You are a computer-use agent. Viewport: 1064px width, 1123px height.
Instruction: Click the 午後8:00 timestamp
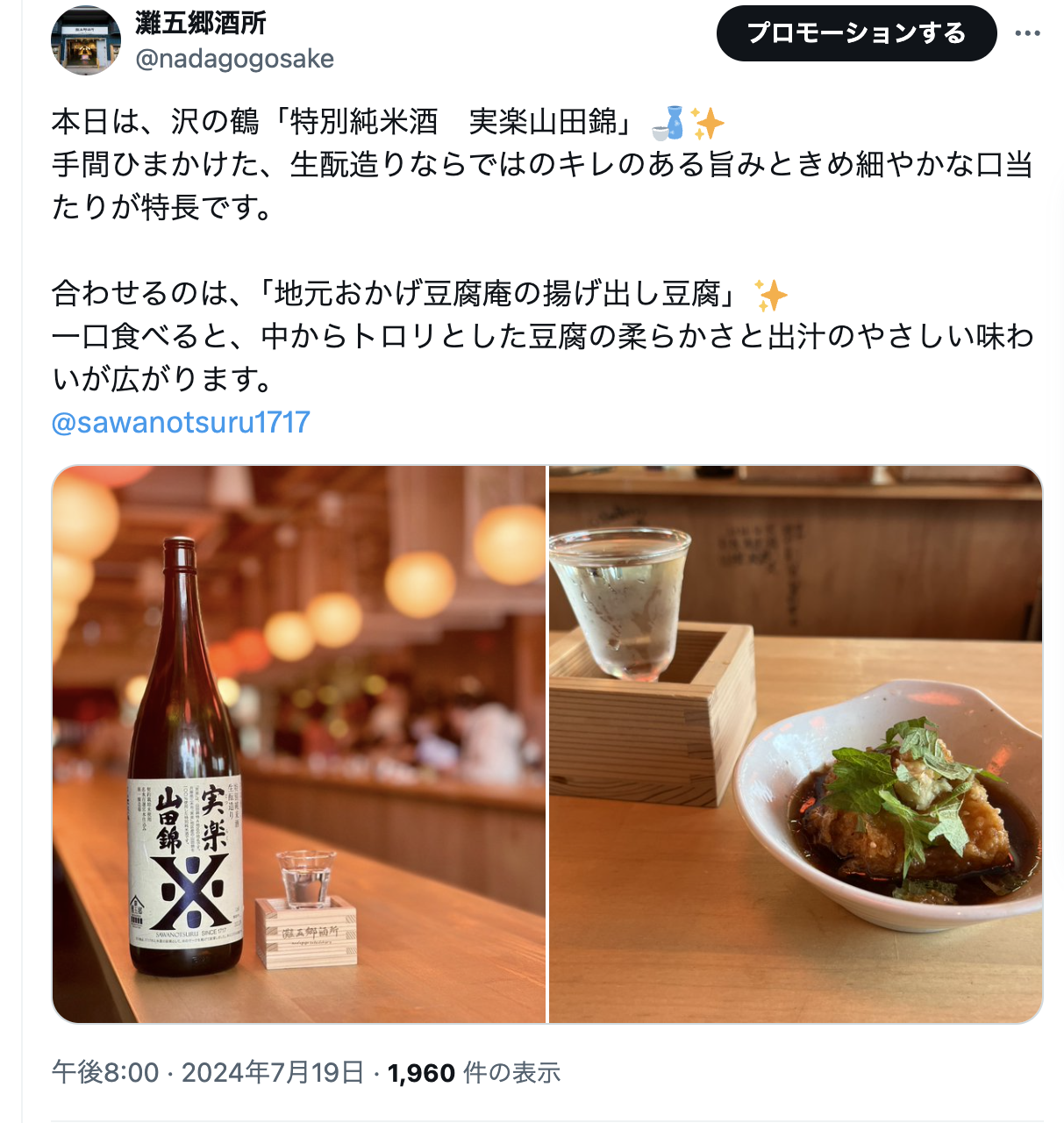105,1072
